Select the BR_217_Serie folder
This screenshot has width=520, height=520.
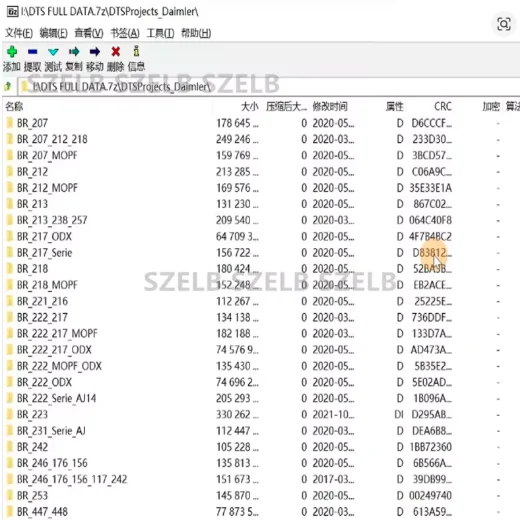coord(45,252)
